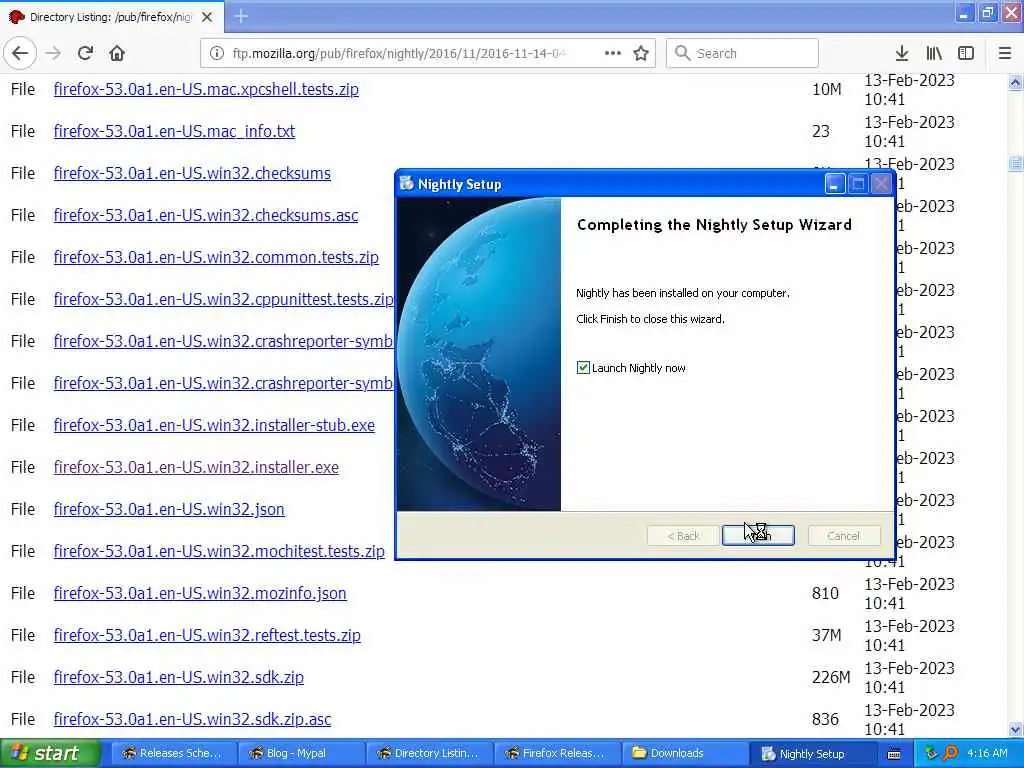Image resolution: width=1024 pixels, height=768 pixels.
Task: Open the win32.json link
Action: [x=169, y=509]
